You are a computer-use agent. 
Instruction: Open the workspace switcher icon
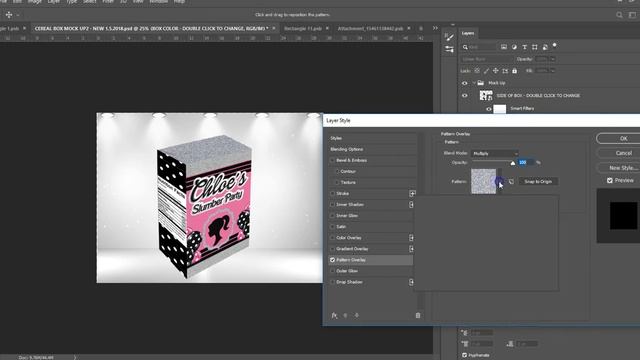(x=633, y=15)
